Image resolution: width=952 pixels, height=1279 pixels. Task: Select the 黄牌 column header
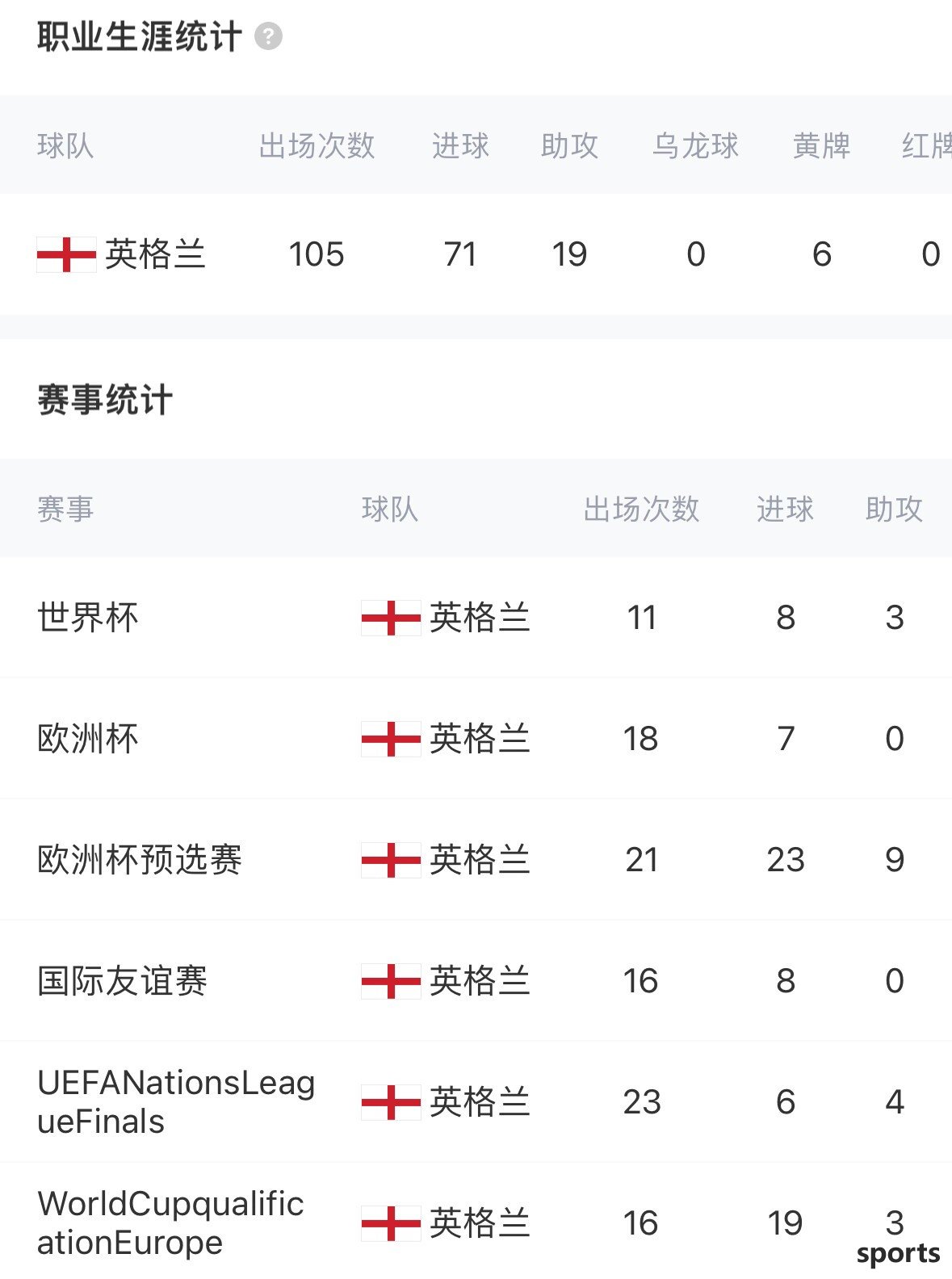tap(821, 146)
